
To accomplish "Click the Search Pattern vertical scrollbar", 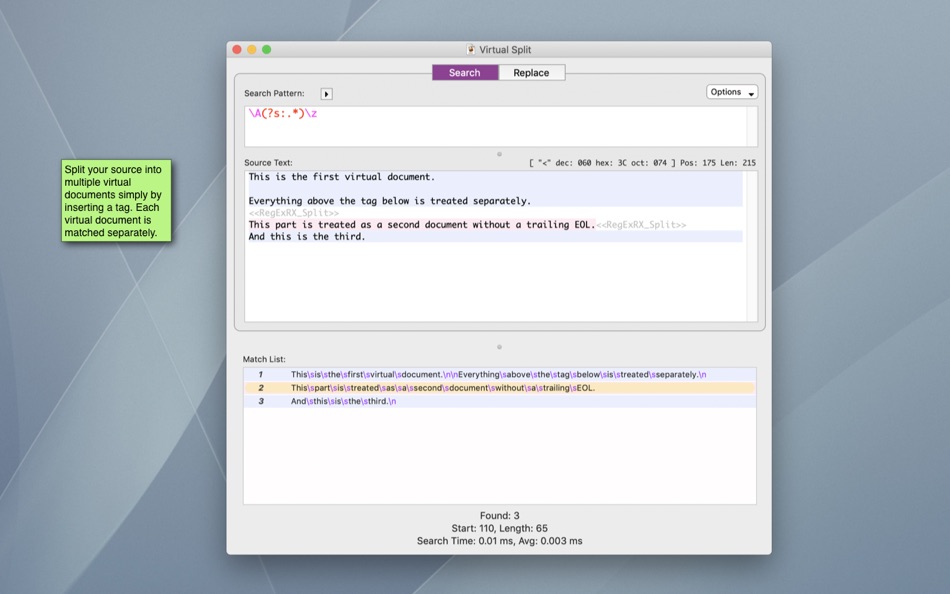I will (752, 126).
